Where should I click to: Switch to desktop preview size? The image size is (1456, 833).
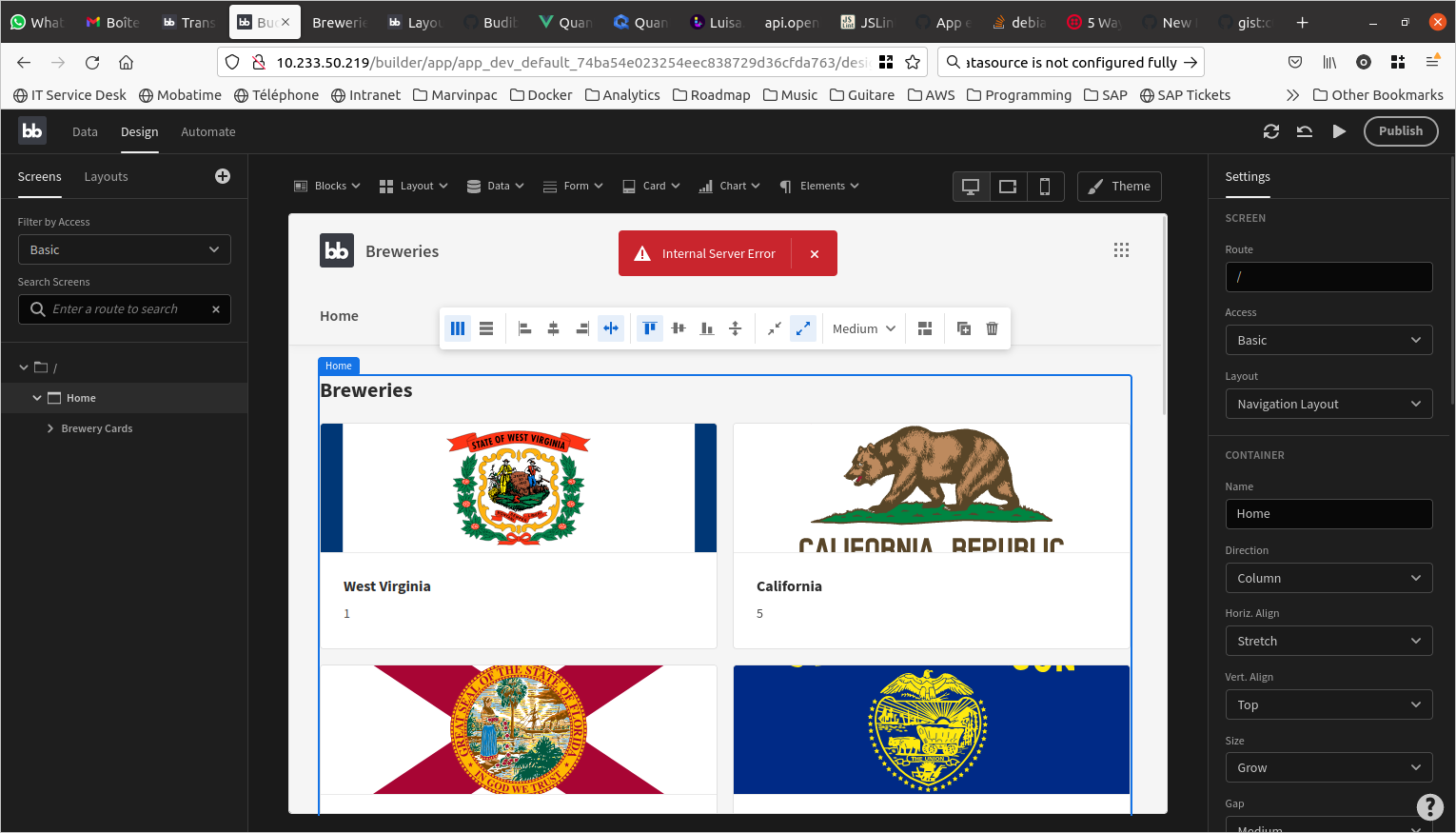pyautogui.click(x=972, y=187)
